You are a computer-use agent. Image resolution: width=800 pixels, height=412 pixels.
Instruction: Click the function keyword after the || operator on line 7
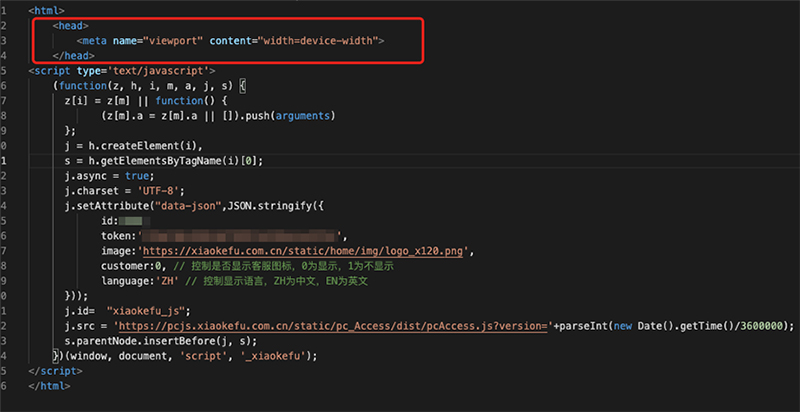click(x=179, y=100)
